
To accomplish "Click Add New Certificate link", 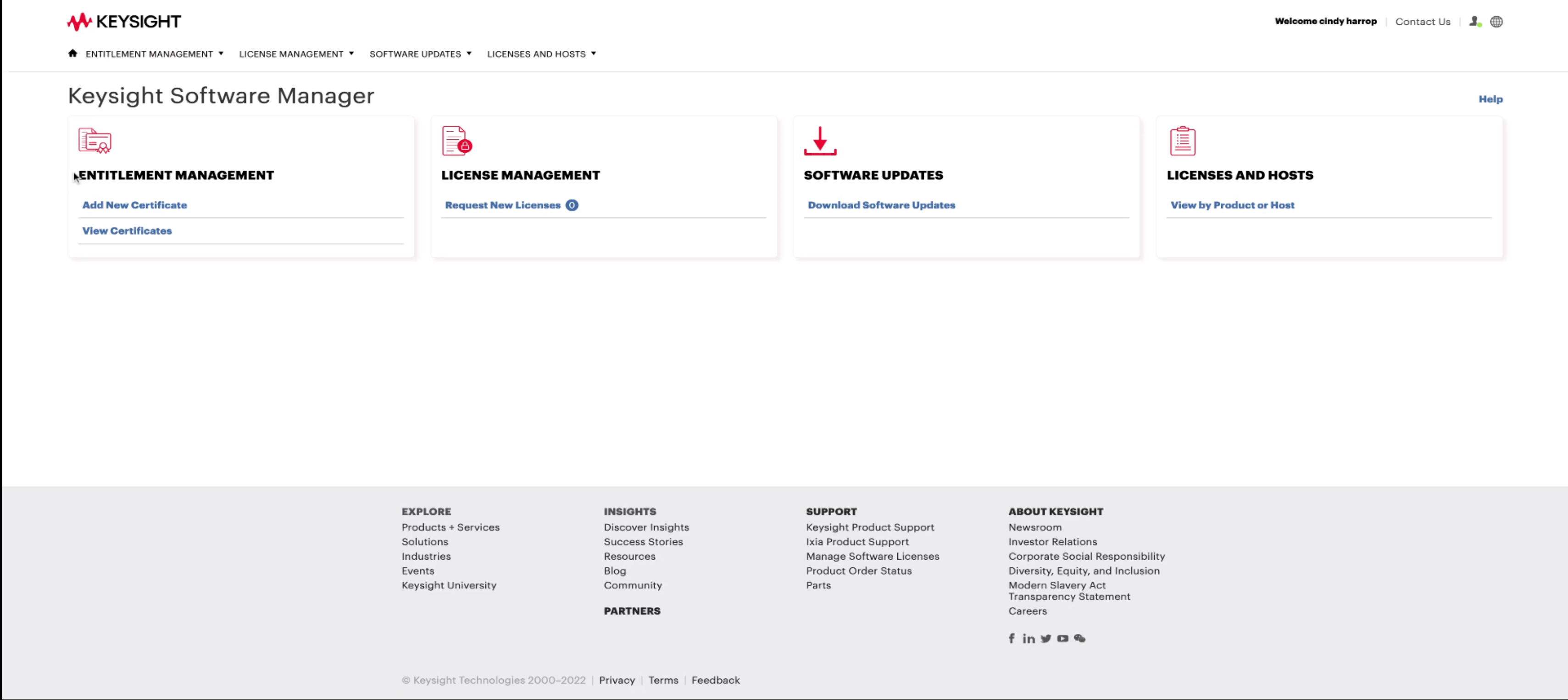I will point(134,205).
